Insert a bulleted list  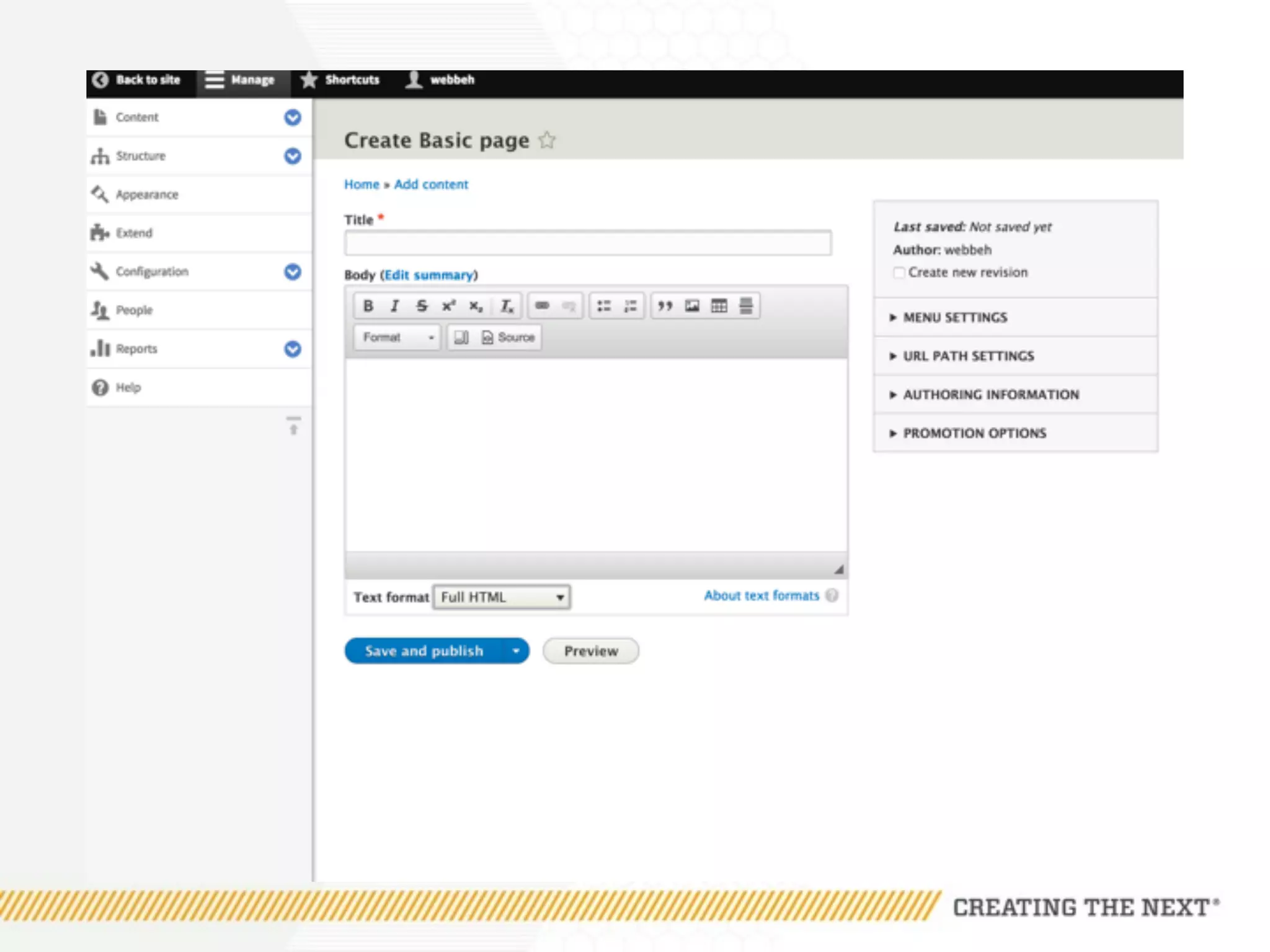pyautogui.click(x=603, y=306)
